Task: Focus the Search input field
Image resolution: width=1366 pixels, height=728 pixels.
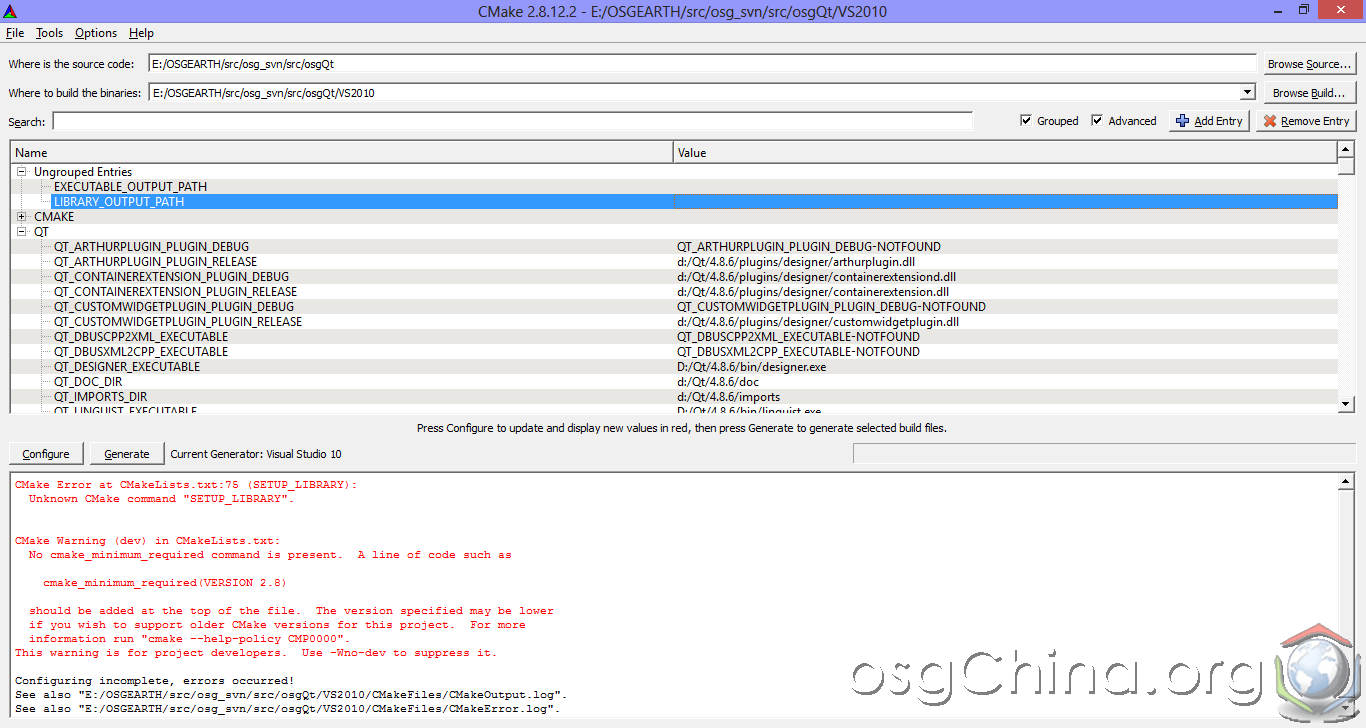Action: pyautogui.click(x=512, y=121)
